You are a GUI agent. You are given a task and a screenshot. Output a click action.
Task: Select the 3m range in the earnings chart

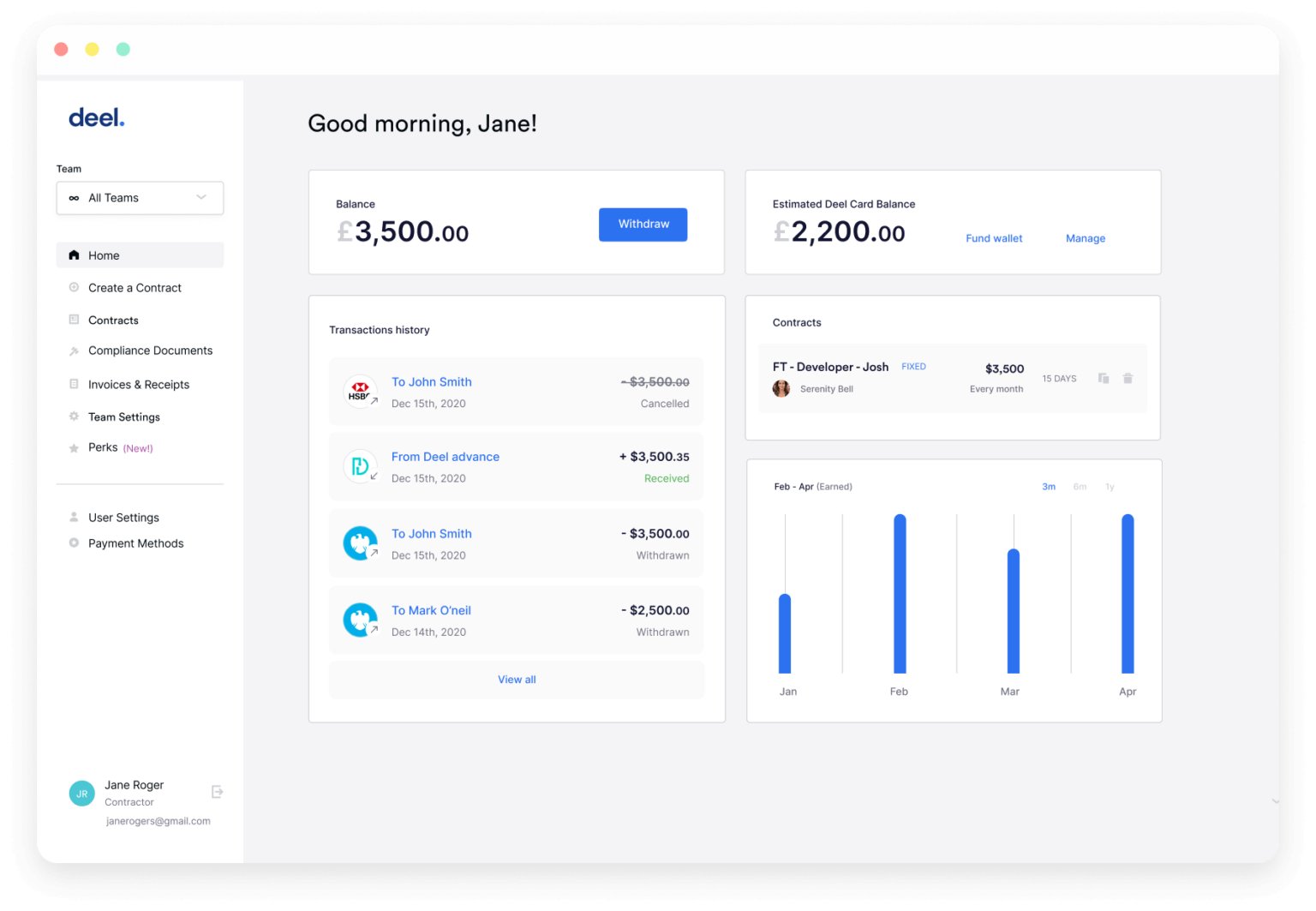[x=1049, y=486]
